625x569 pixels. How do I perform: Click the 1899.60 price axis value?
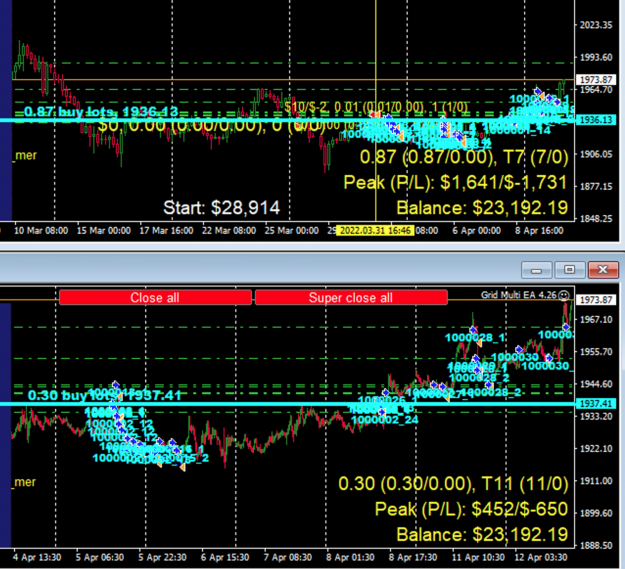596,513
